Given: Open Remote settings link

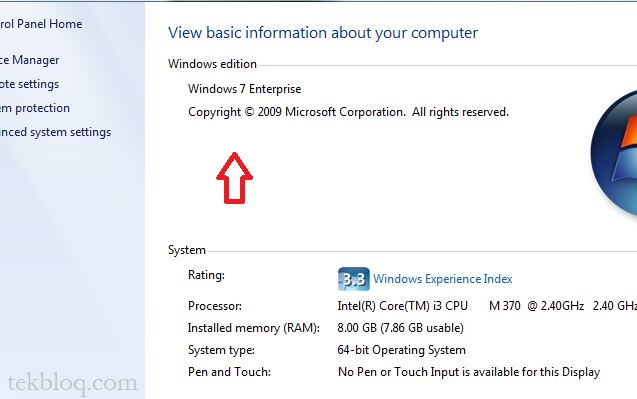Looking at the screenshot, I should click(30, 84).
